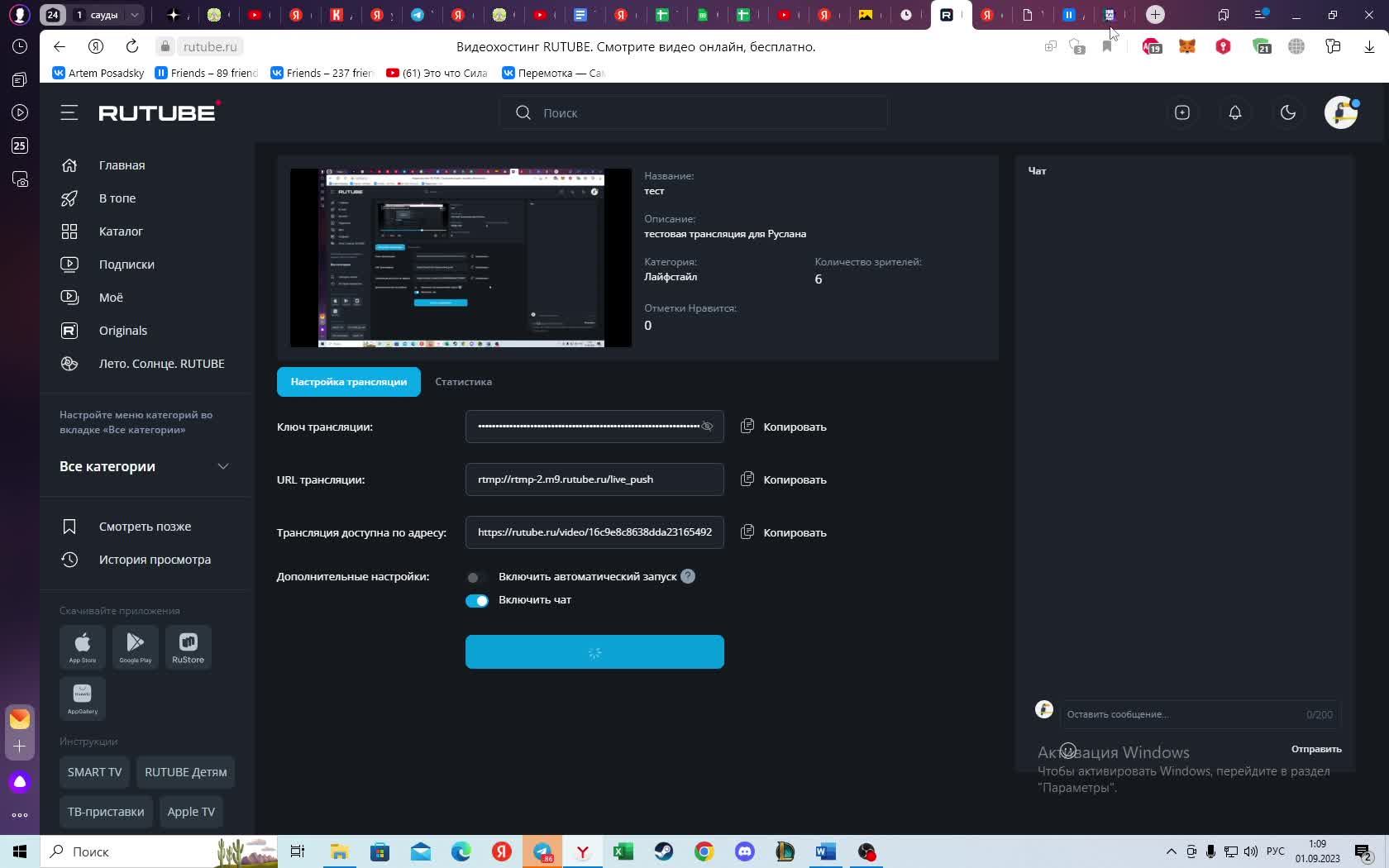This screenshot has height=868, width=1389.
Task: Open the Apple TV instructions
Action: pyautogui.click(x=191, y=812)
